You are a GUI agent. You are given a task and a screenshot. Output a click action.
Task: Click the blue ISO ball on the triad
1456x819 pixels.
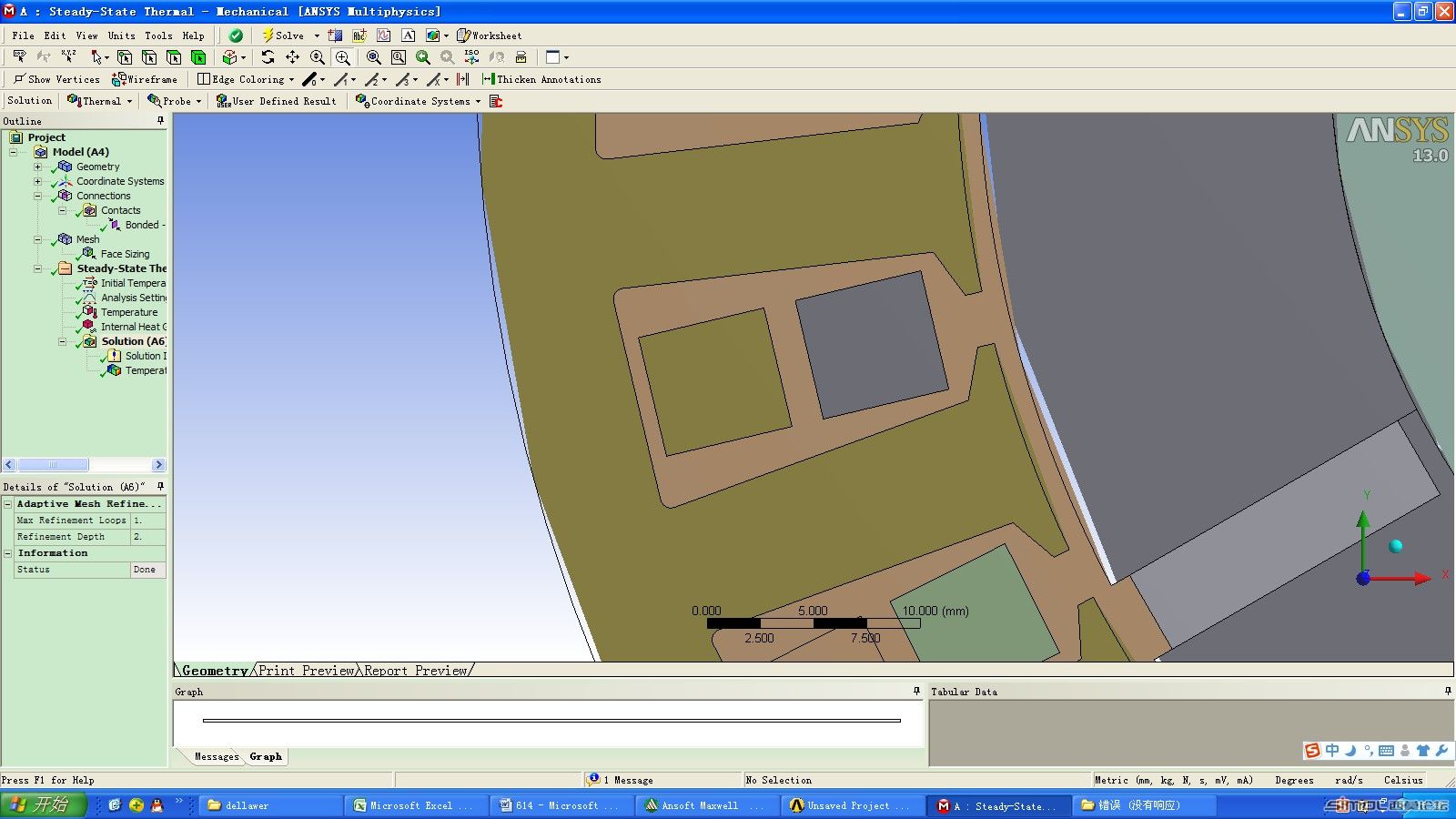coord(1396,546)
